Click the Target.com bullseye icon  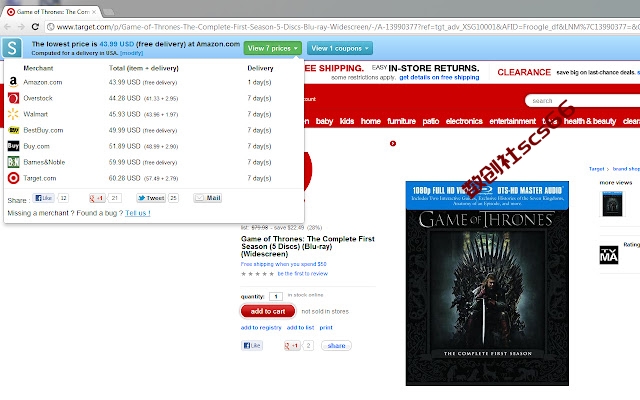tap(13, 178)
